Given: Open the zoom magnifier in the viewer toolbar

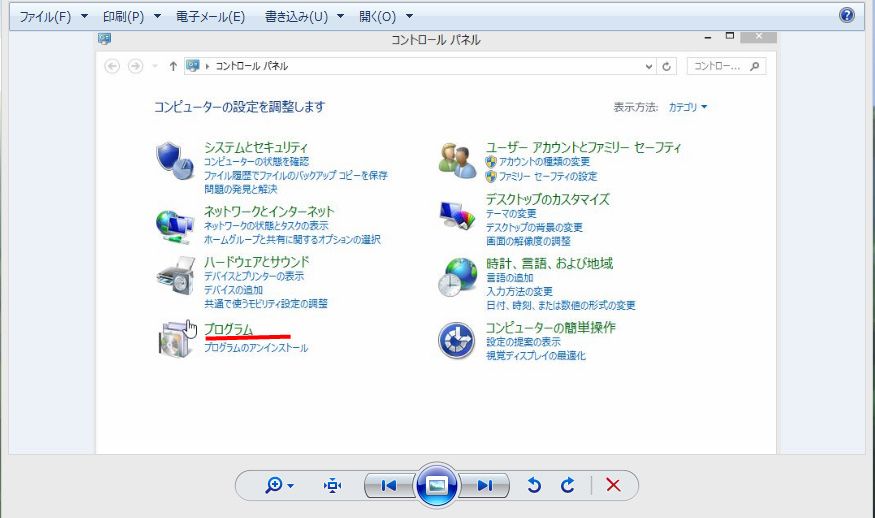Looking at the screenshot, I should [273, 485].
